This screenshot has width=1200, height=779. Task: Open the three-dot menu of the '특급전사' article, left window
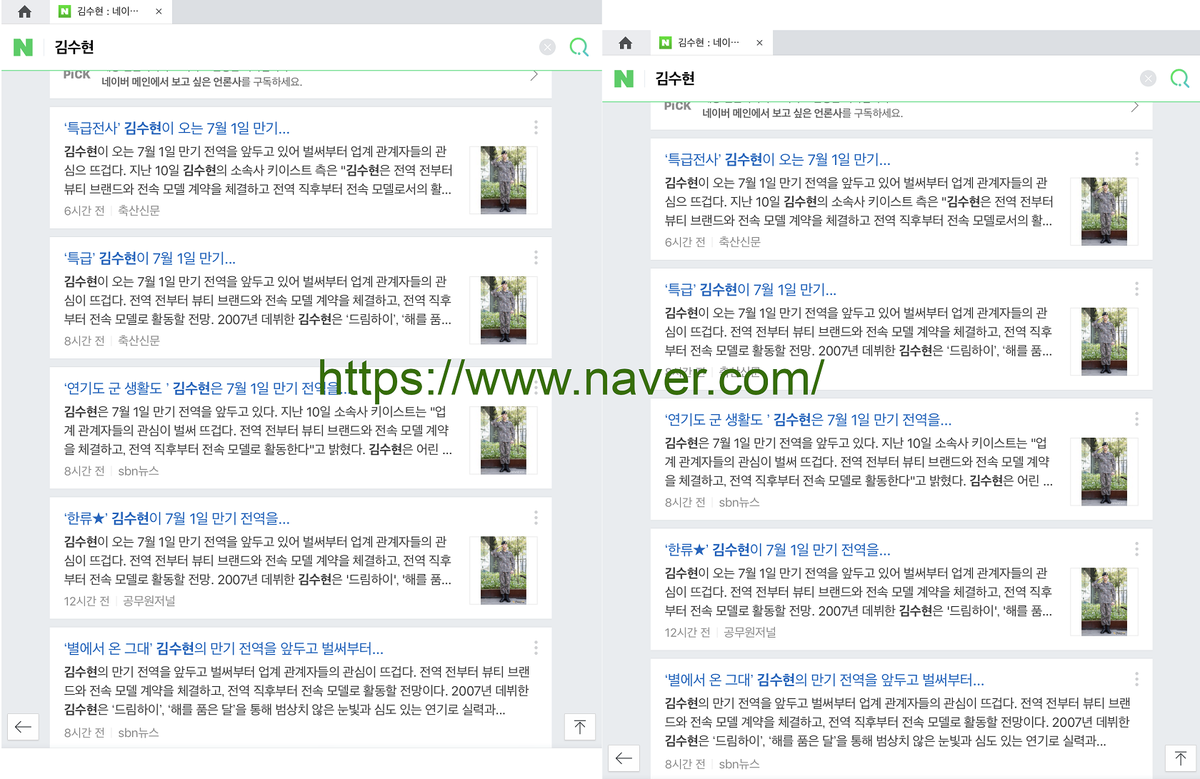click(x=536, y=127)
